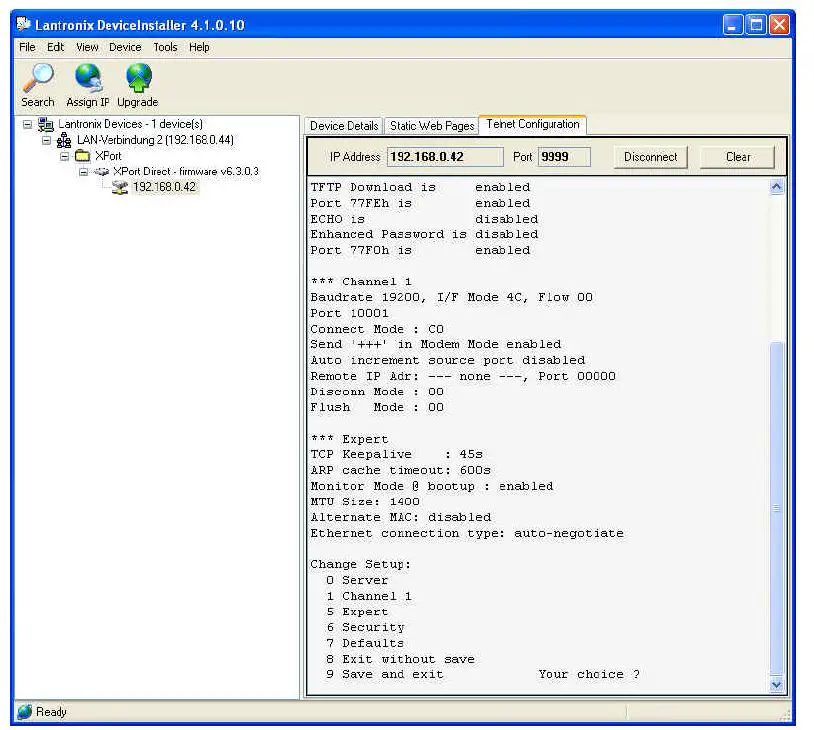
Task: Click the Upgrade toolbar icon
Action: 138,78
